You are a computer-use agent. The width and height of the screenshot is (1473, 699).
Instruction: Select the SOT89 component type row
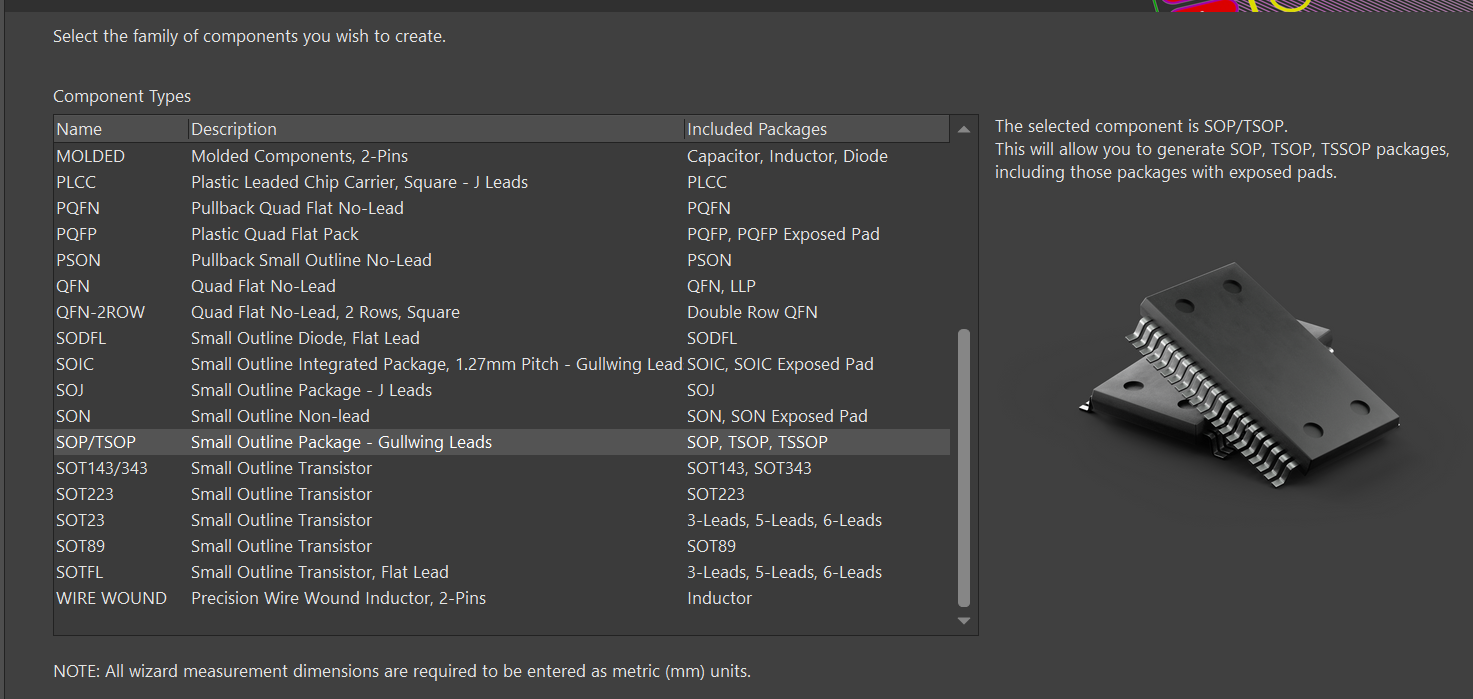502,546
